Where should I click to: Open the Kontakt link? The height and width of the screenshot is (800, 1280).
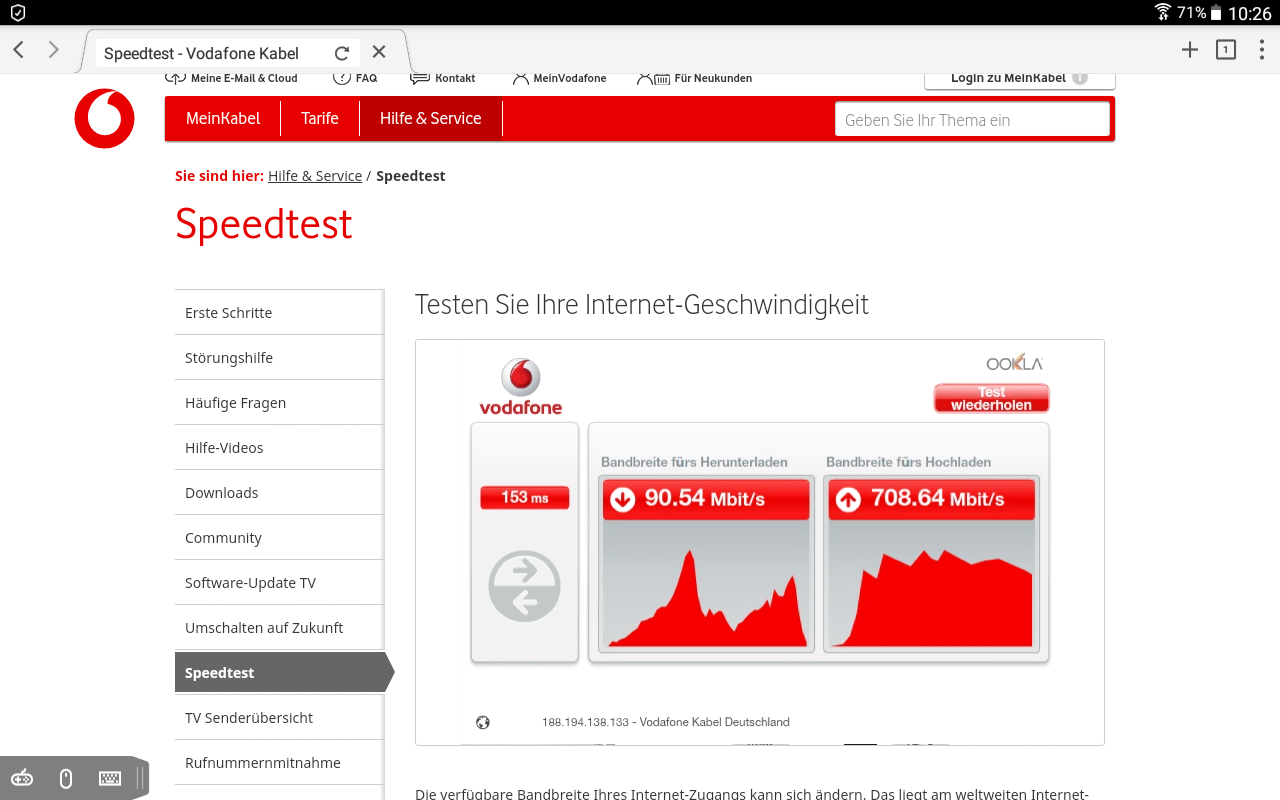click(x=443, y=78)
